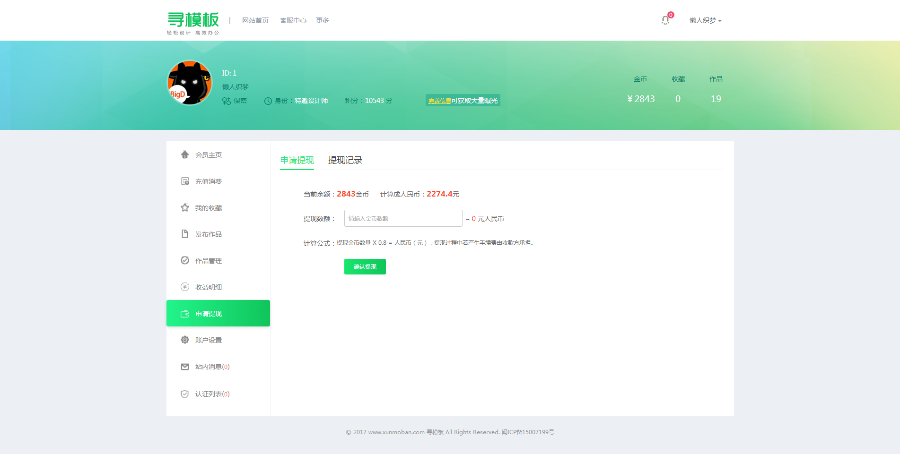Click the works count 19 in banner

point(716,99)
